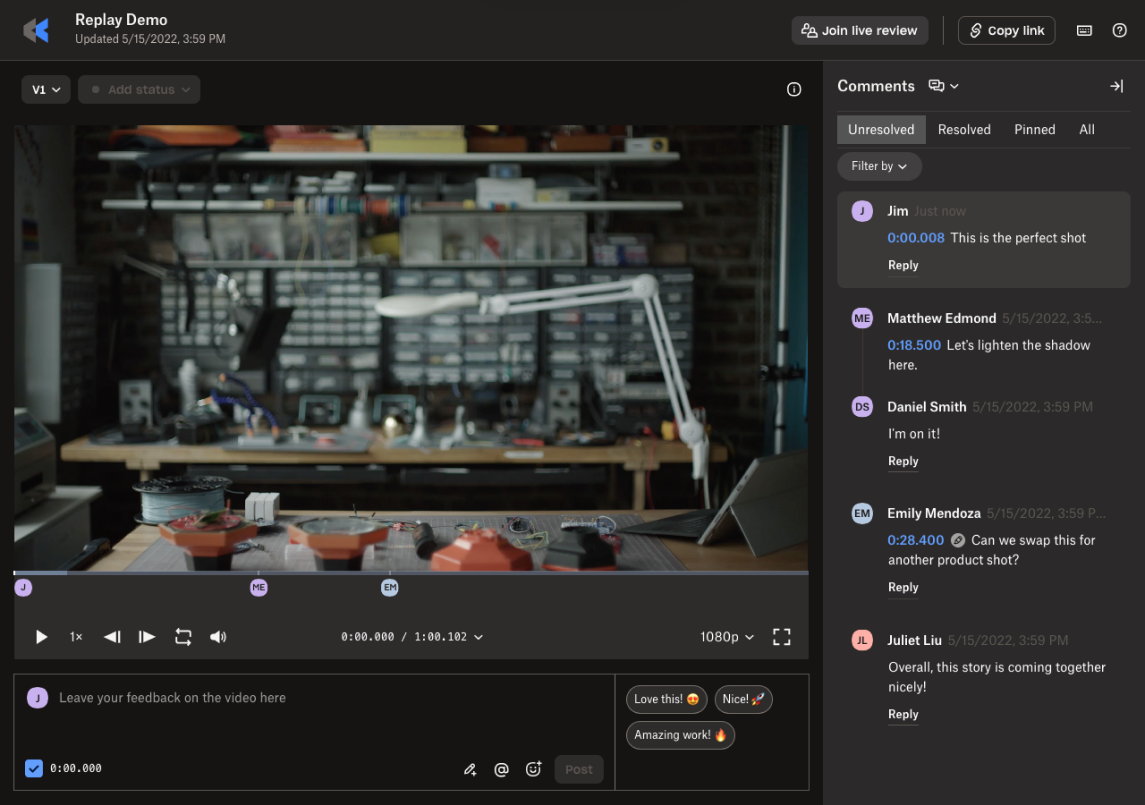Reply to Emily Mendoza's comment
Screen dimensions: 1145x805
pyautogui.click(x=902, y=587)
